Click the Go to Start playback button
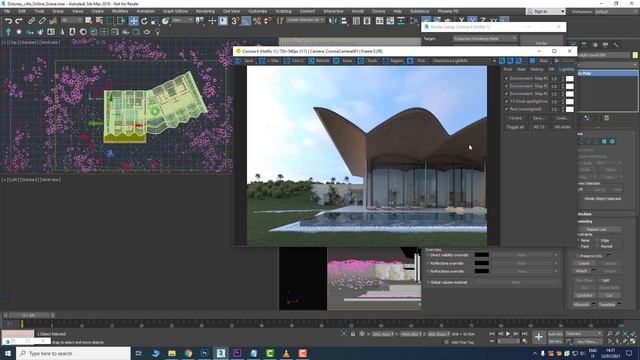 (x=492, y=334)
